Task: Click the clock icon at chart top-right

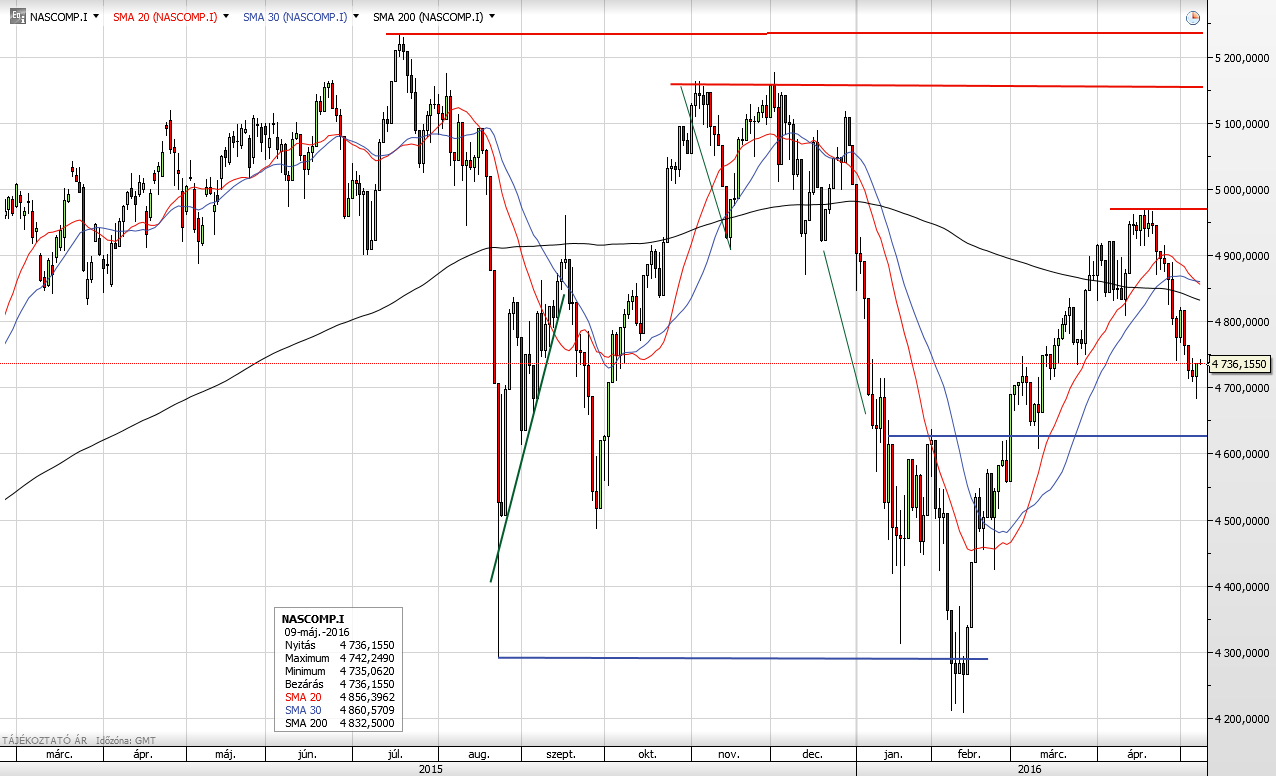Action: pos(1192,18)
